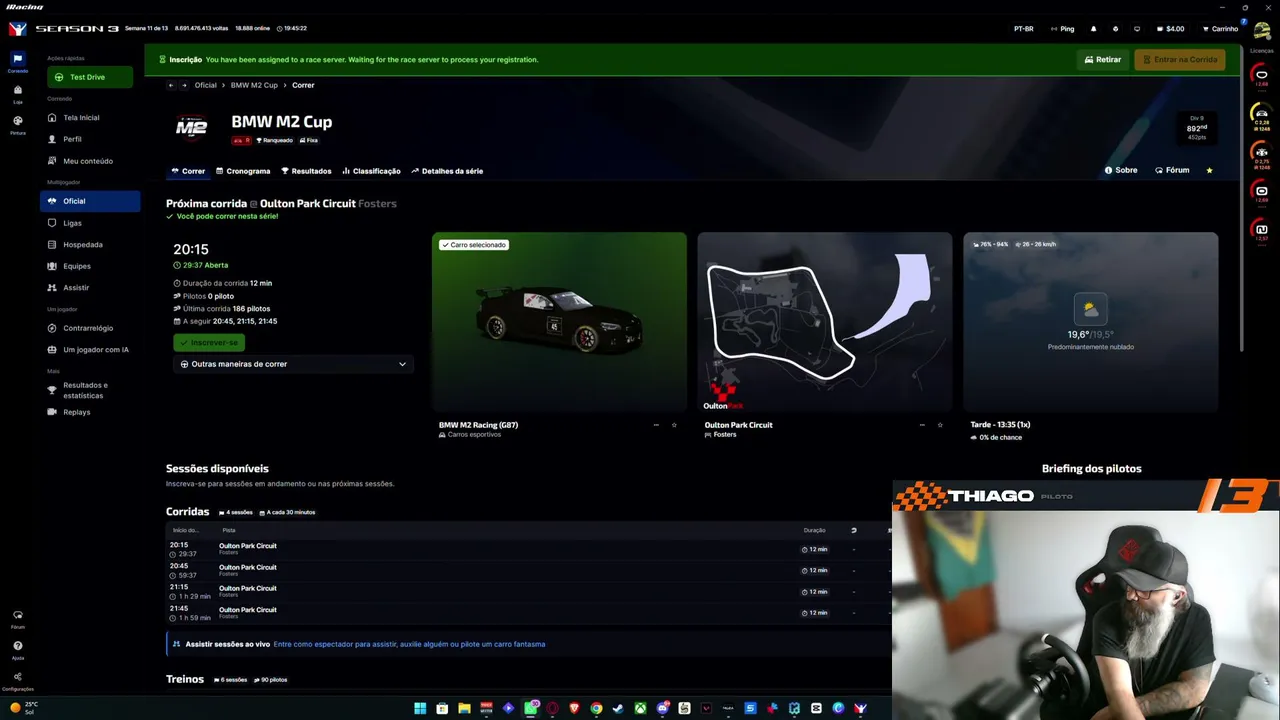The width and height of the screenshot is (1280, 720).
Task: Open Hospedada in the sidebar
Action: [90, 244]
